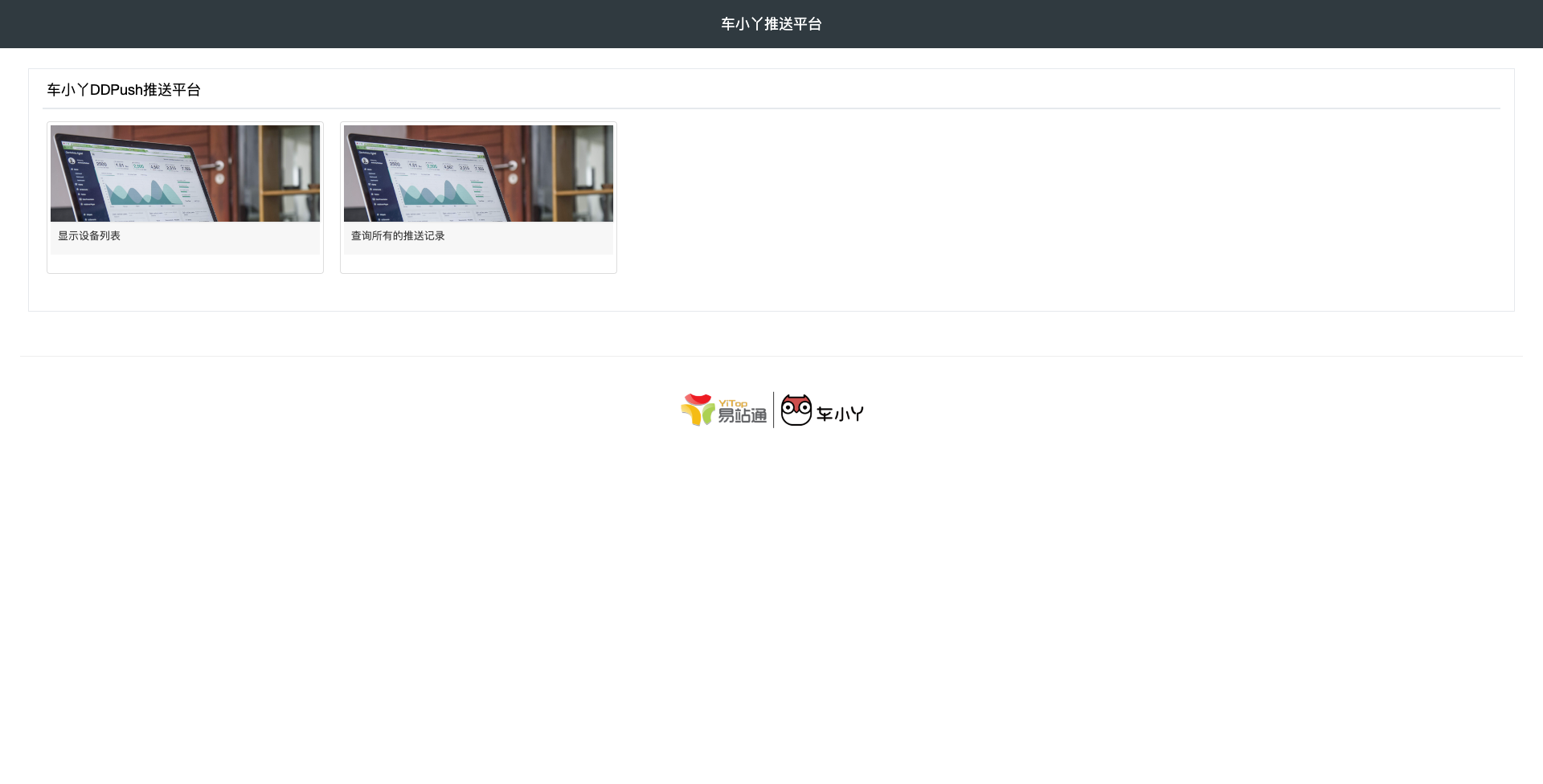Click the red owl mascot icon
This screenshot has width=1543, height=784.
pyautogui.click(x=796, y=410)
